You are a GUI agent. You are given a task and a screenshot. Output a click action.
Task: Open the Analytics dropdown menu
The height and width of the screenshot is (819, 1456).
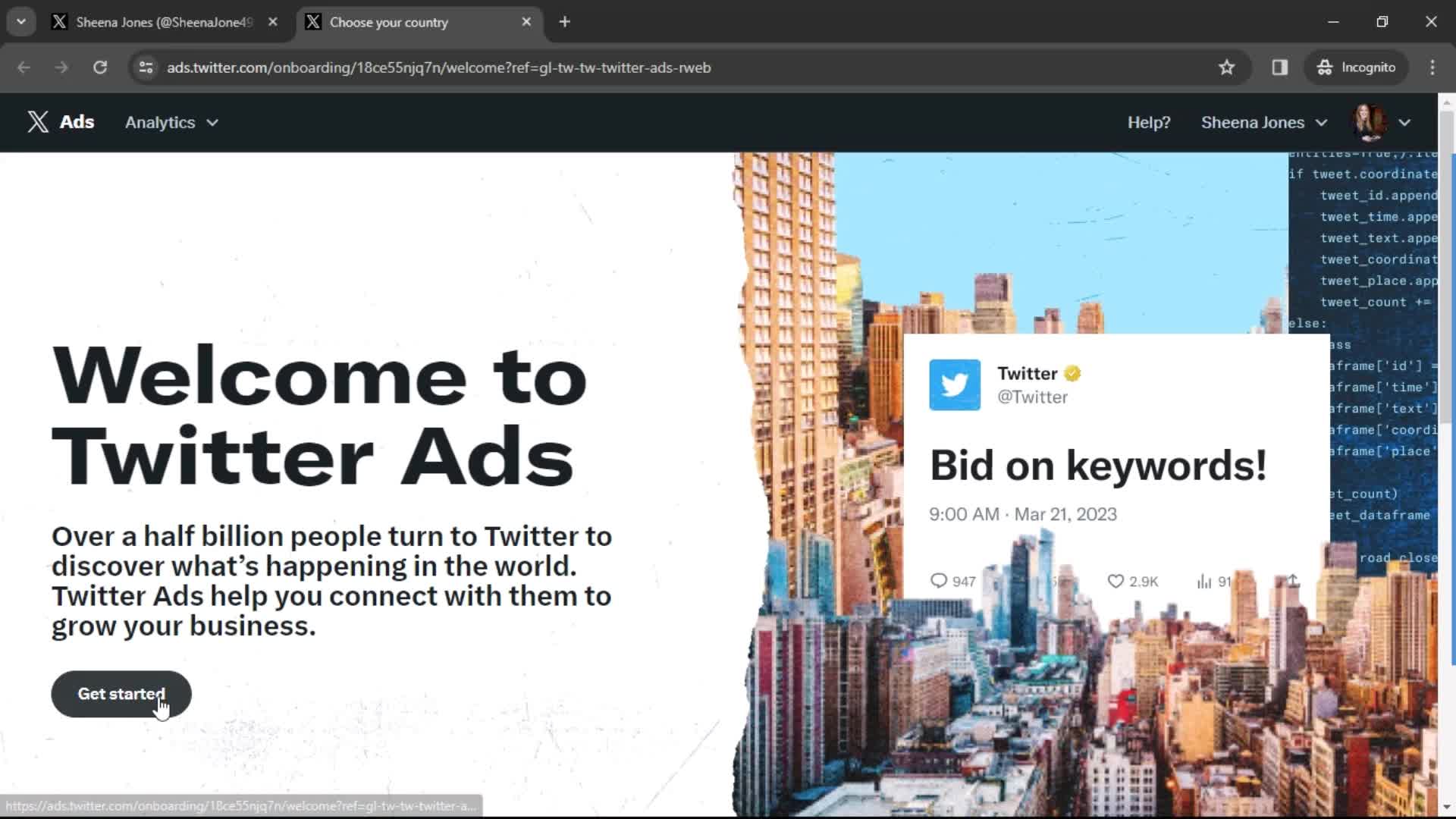click(170, 122)
